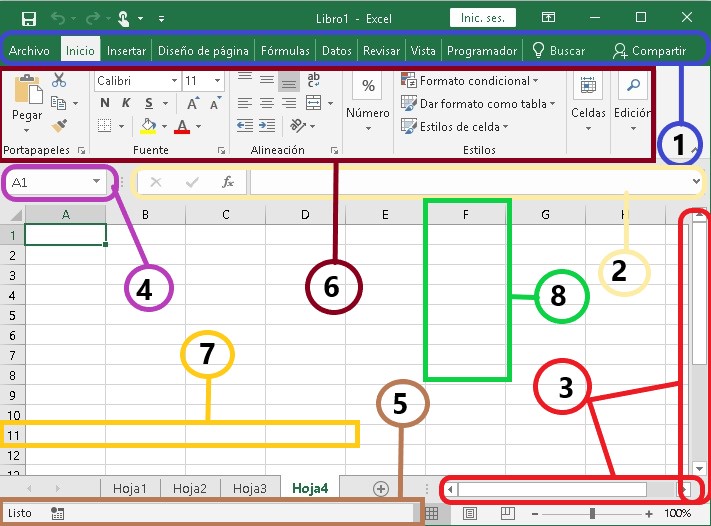Switch to the Hoja2 sheet tab
This screenshot has width=711, height=526.
[x=190, y=488]
